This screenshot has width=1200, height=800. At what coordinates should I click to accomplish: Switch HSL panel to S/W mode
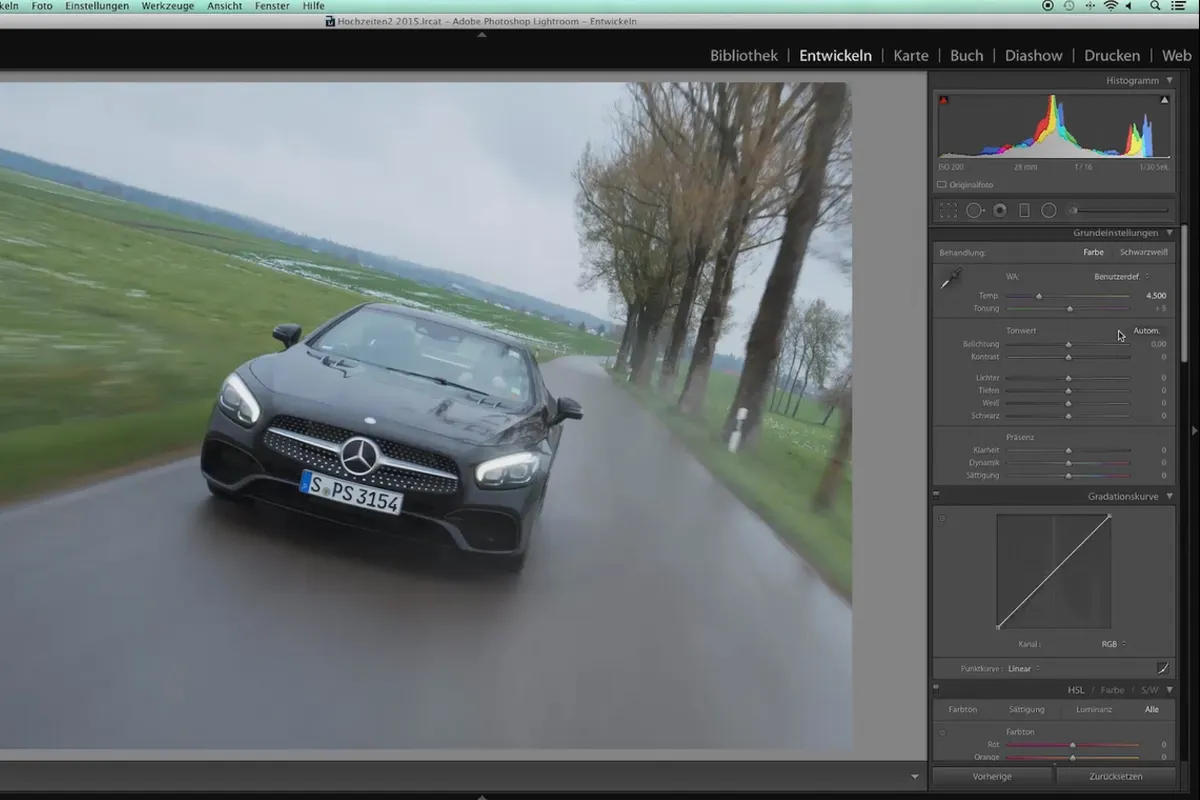point(1150,690)
